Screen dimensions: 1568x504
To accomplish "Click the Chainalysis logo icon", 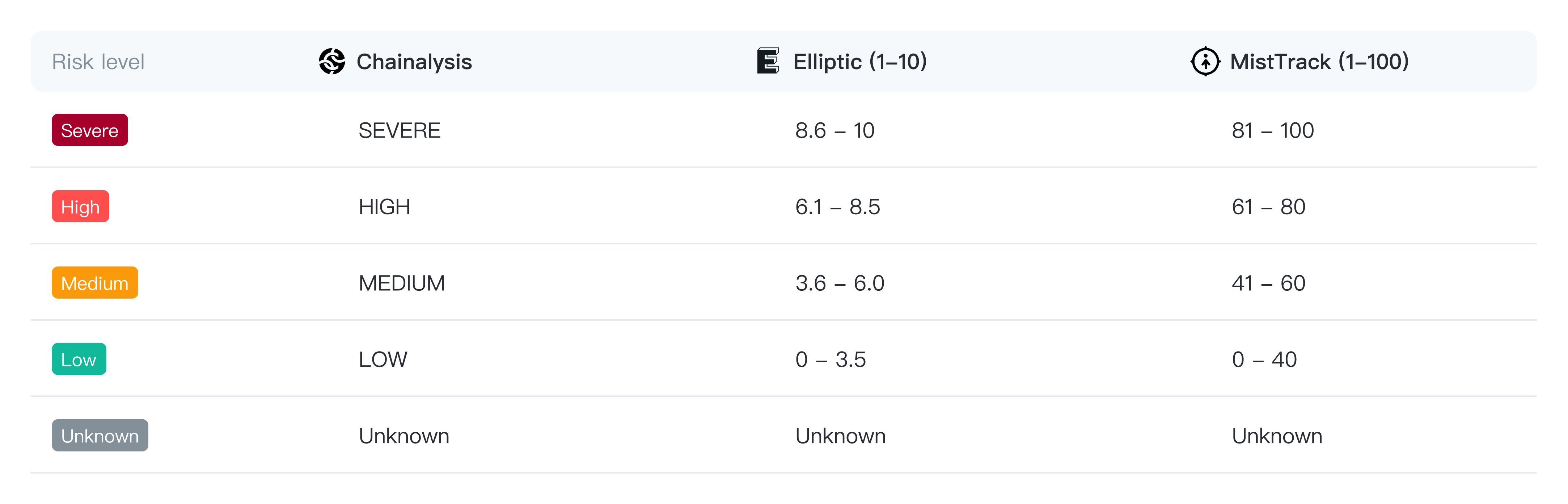I will point(332,62).
